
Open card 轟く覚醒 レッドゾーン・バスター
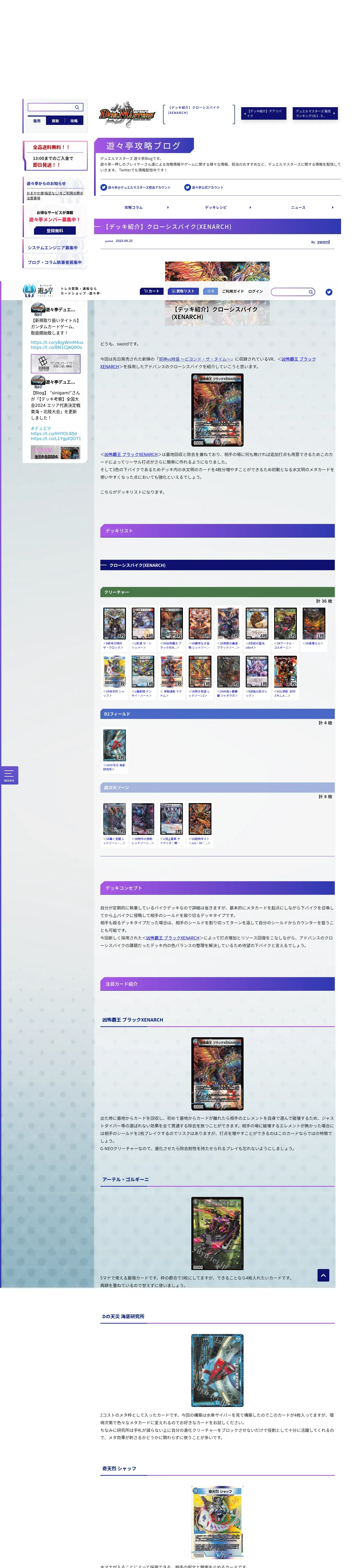pos(114,819)
